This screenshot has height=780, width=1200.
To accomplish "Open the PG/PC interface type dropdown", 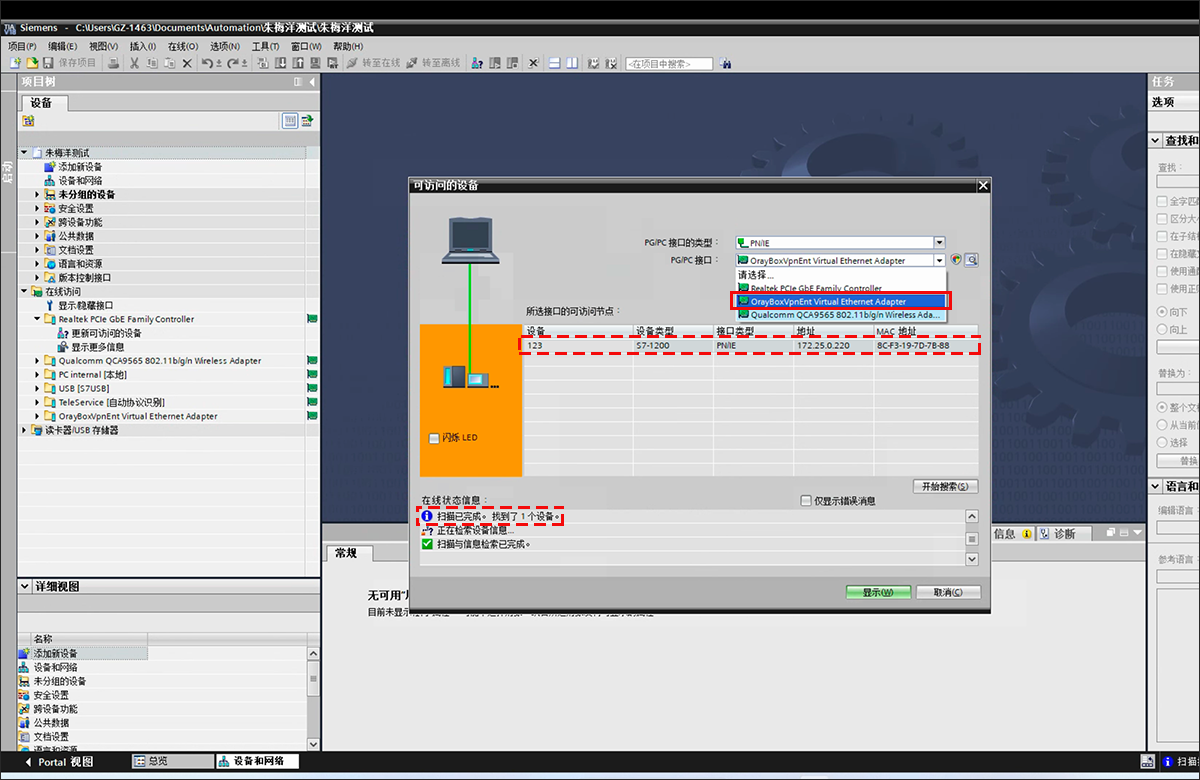I will [939, 242].
